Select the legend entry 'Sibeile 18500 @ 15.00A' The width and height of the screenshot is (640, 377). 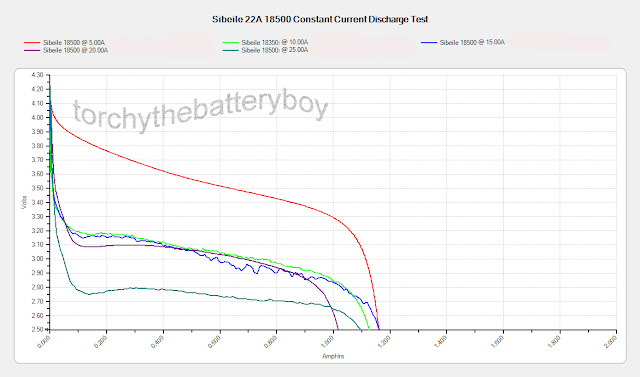[472, 42]
